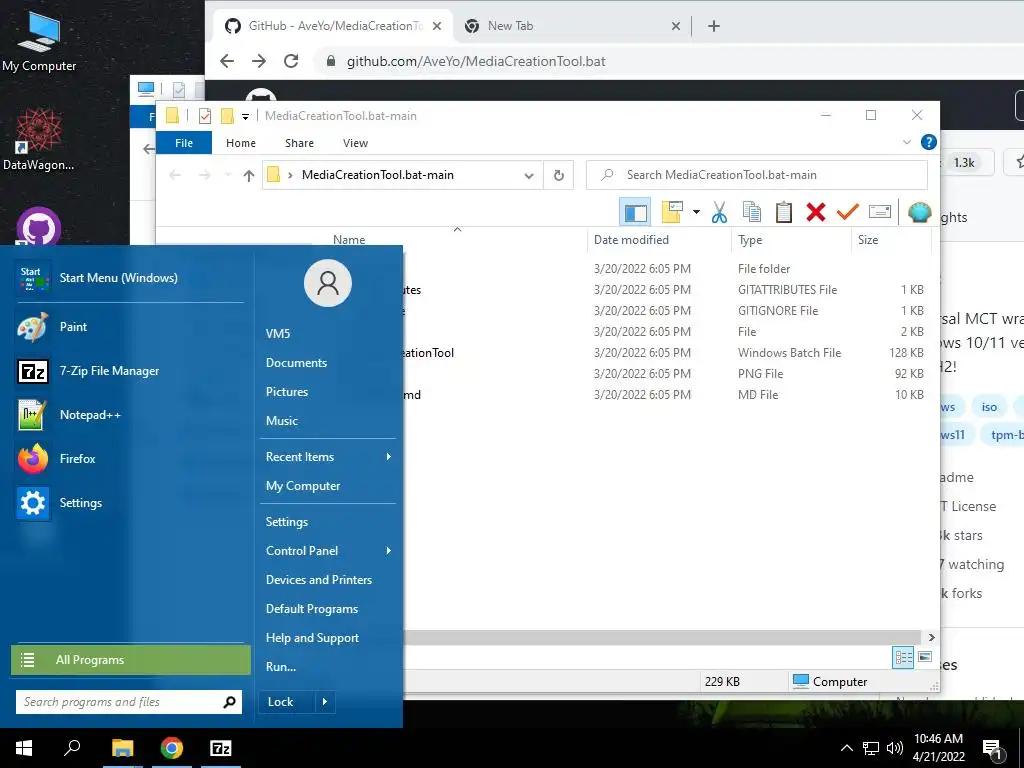Close the GitHub AveYo browser tab
Viewport: 1024px width, 768px height.
click(437, 26)
